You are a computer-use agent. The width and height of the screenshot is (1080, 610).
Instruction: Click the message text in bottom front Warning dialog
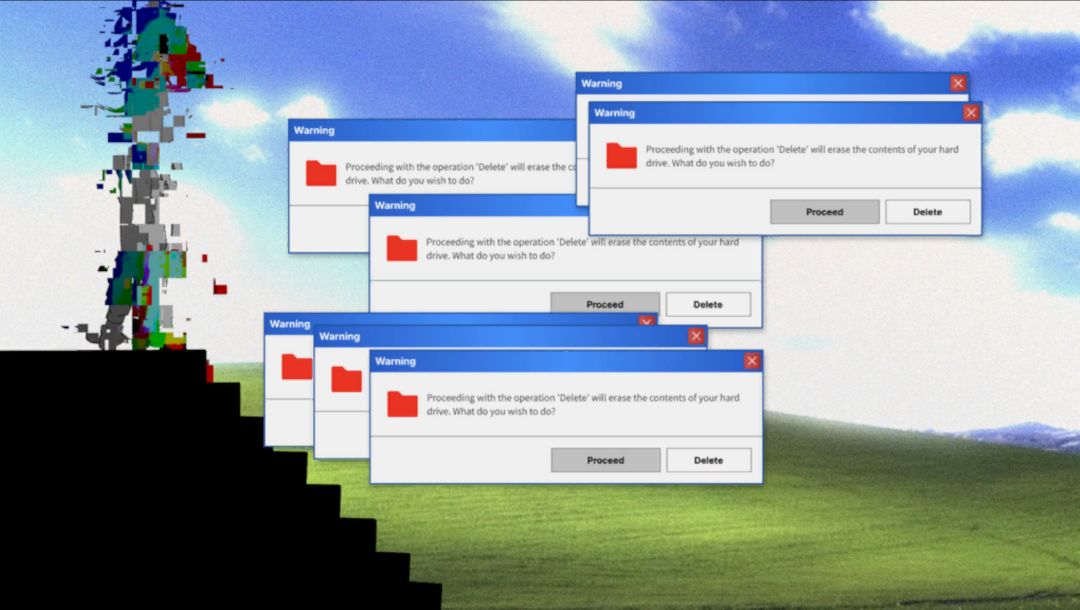[x=583, y=404]
